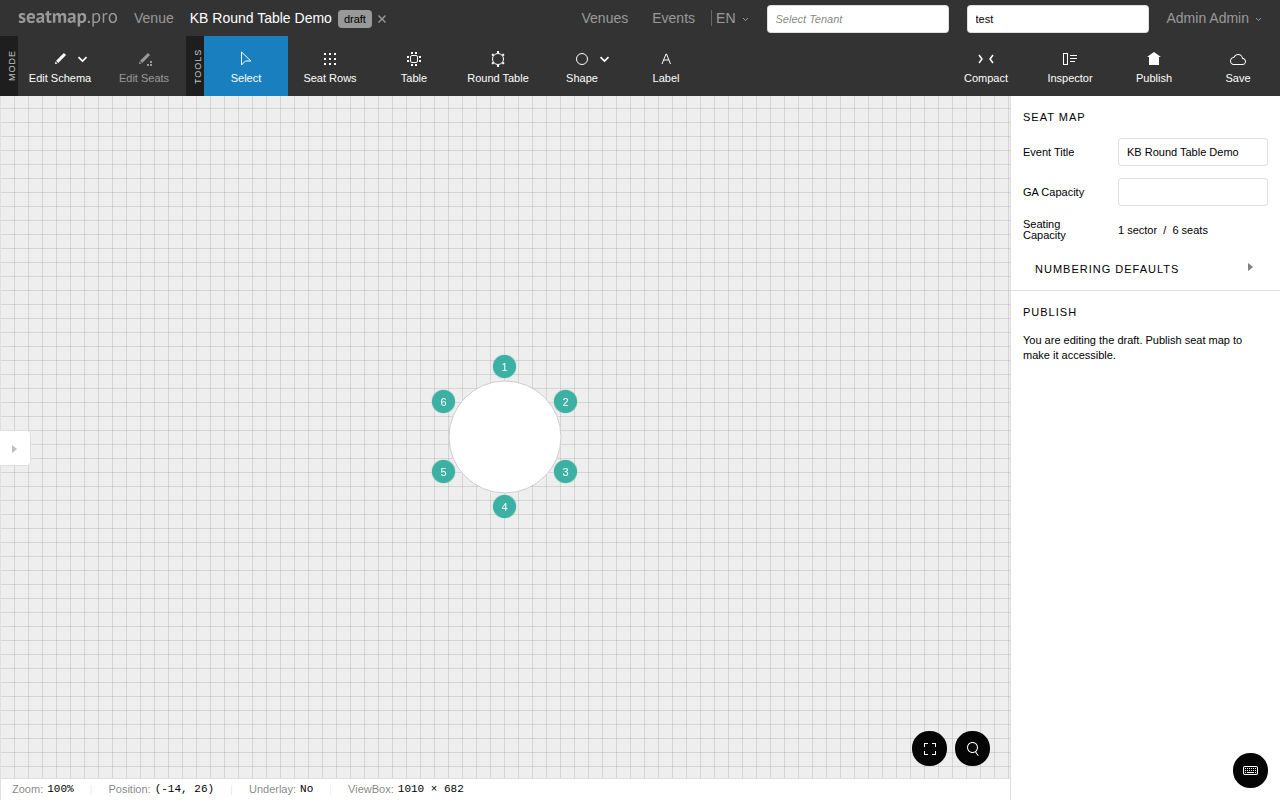The height and width of the screenshot is (800, 1280).
Task: Click the fit-to-screen icon near the canvas corner
Action: coord(929,748)
